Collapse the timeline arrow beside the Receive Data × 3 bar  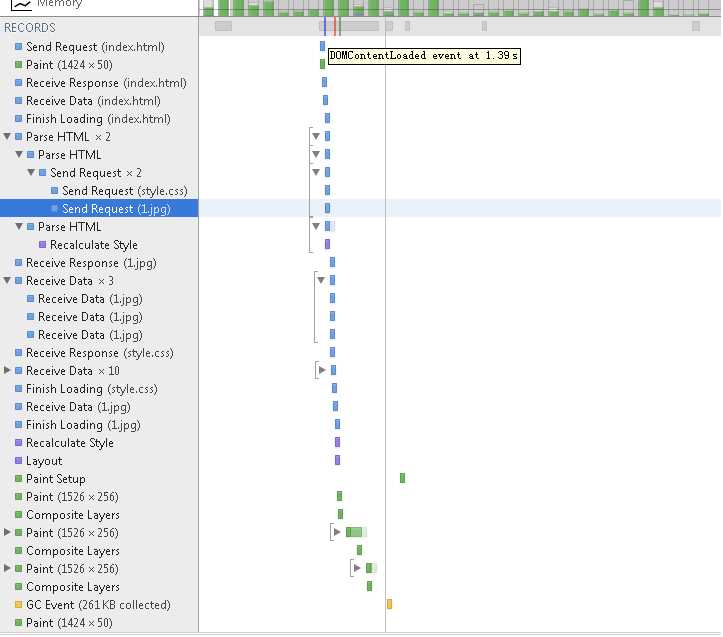[x=321, y=280]
